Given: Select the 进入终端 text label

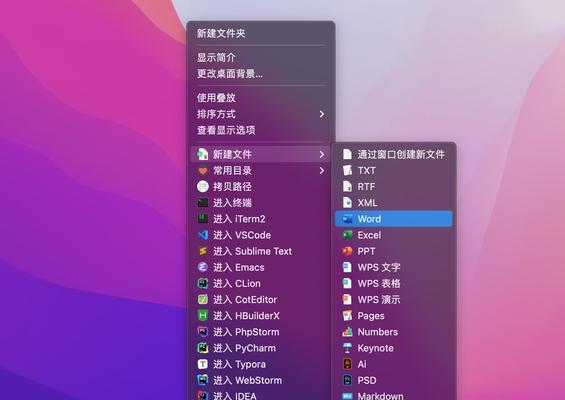Looking at the screenshot, I should click(232, 203).
